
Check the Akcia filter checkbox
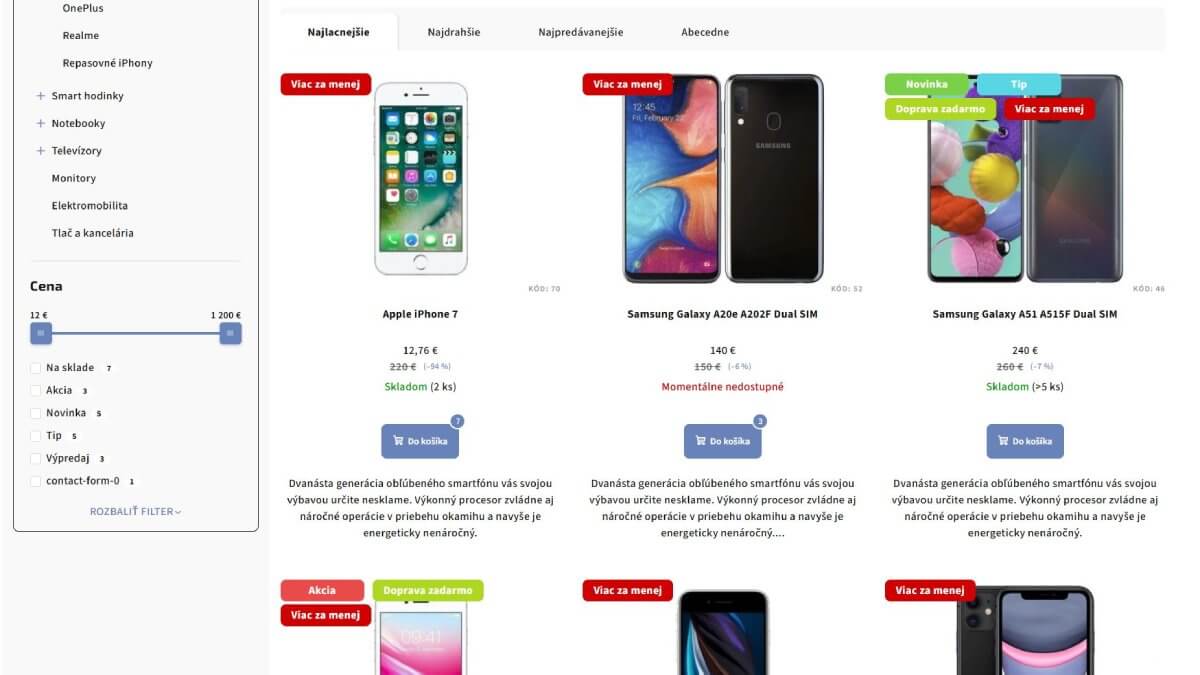36,391
